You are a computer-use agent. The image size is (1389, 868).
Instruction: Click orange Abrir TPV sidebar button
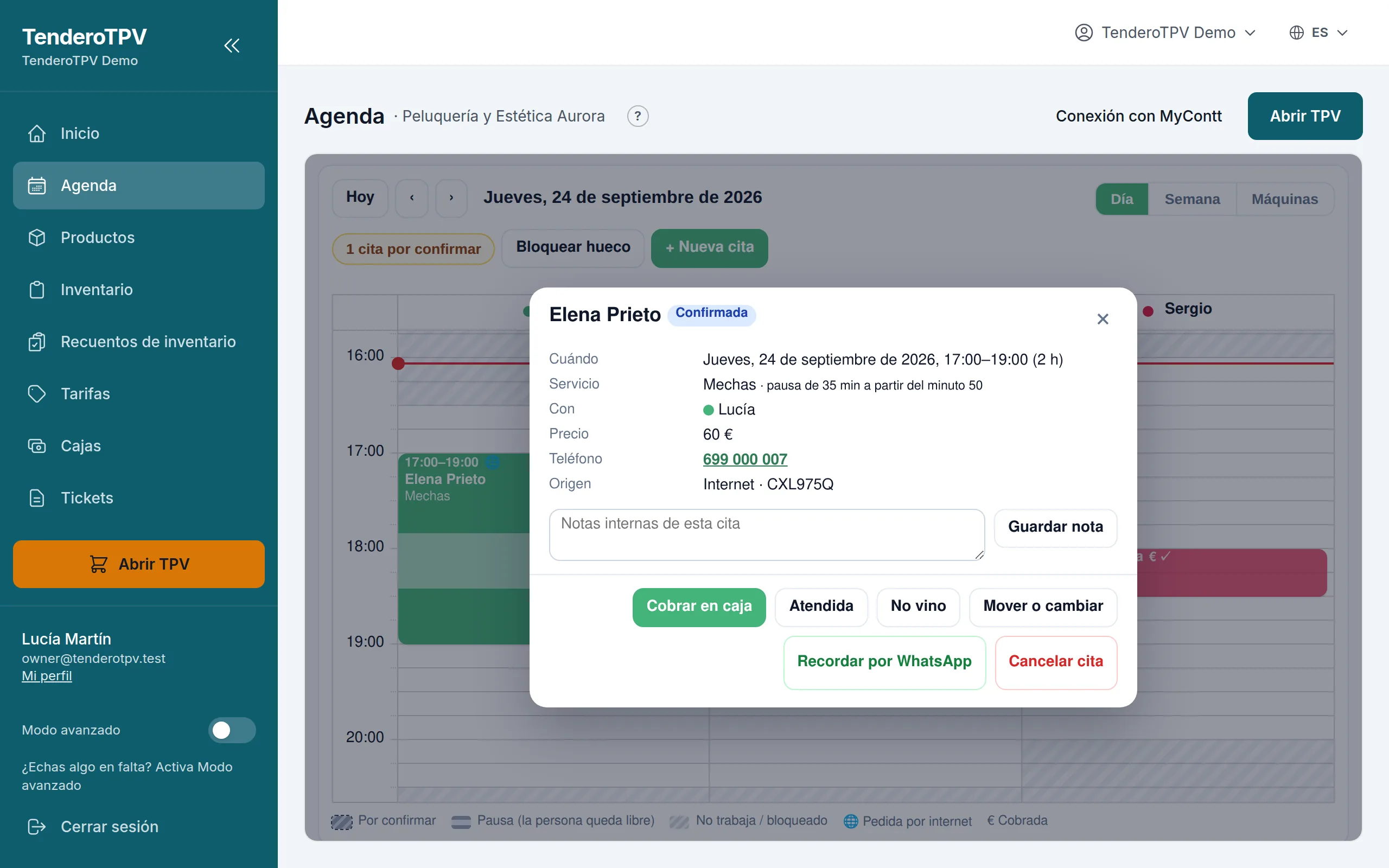point(138,564)
